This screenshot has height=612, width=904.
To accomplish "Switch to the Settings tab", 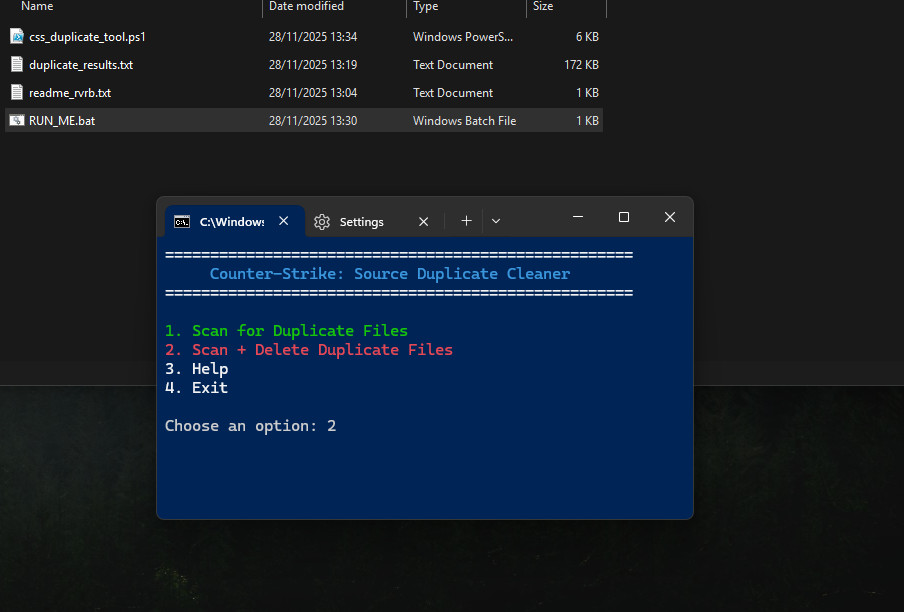I will [361, 221].
